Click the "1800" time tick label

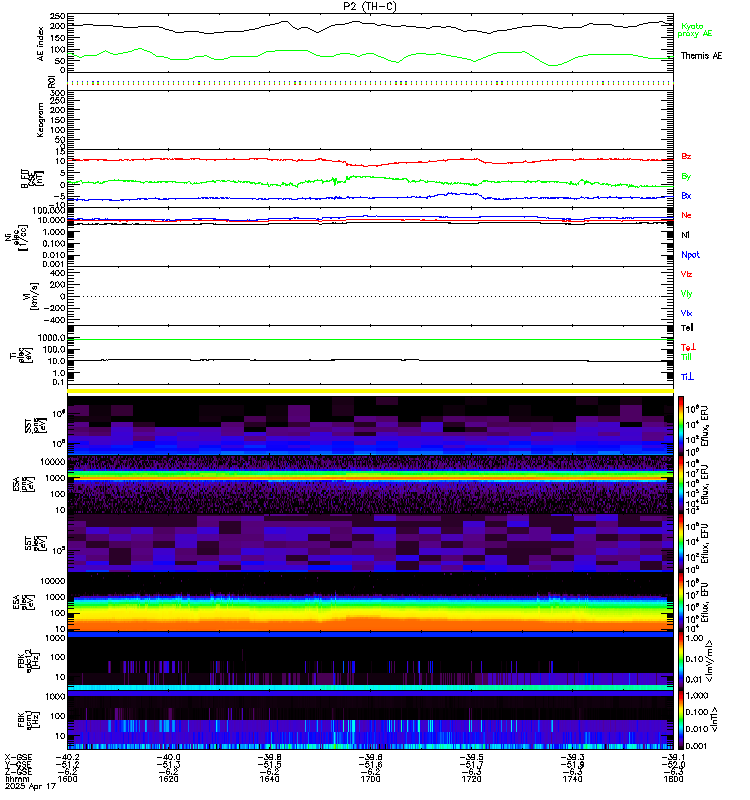(x=673, y=779)
